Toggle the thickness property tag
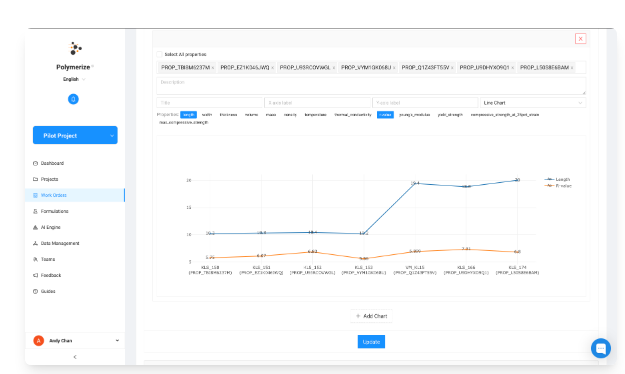Image resolution: width=625 pixels, height=374 pixels. pos(228,115)
